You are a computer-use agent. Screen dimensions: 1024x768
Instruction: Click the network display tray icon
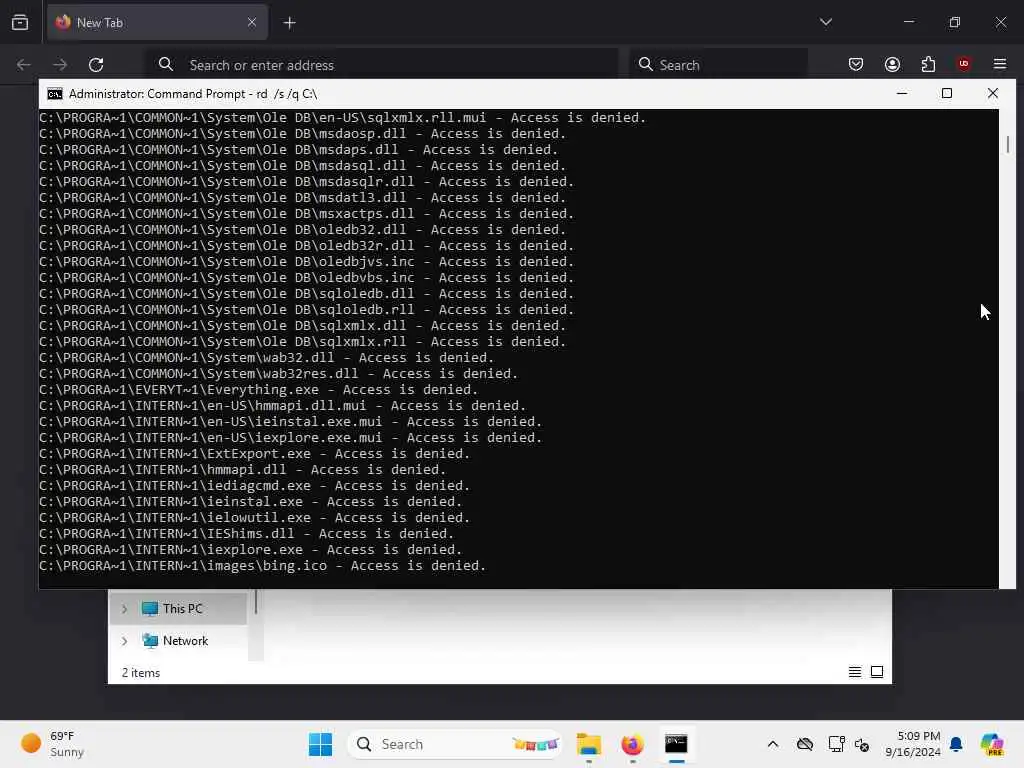835,744
